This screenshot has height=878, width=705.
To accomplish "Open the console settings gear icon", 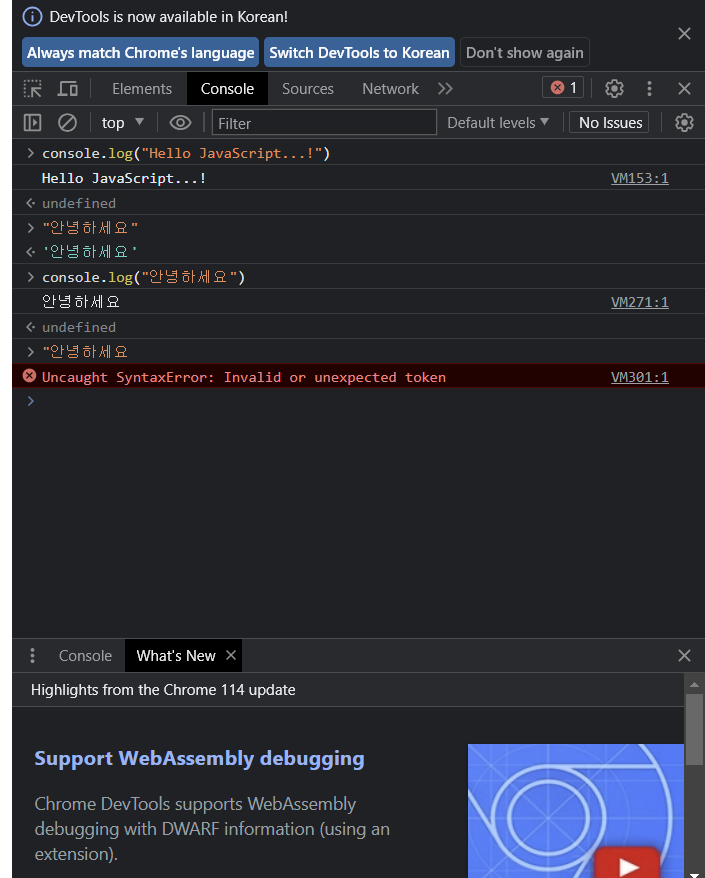I will [684, 123].
